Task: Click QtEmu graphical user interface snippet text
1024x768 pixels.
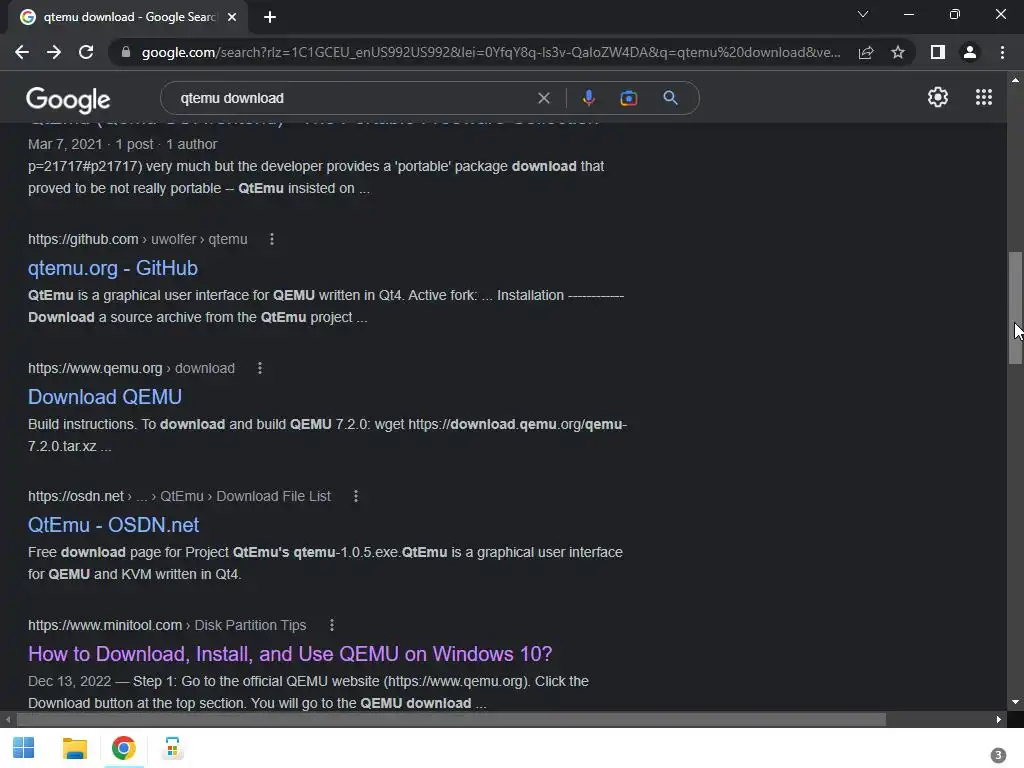Action: 326,306
